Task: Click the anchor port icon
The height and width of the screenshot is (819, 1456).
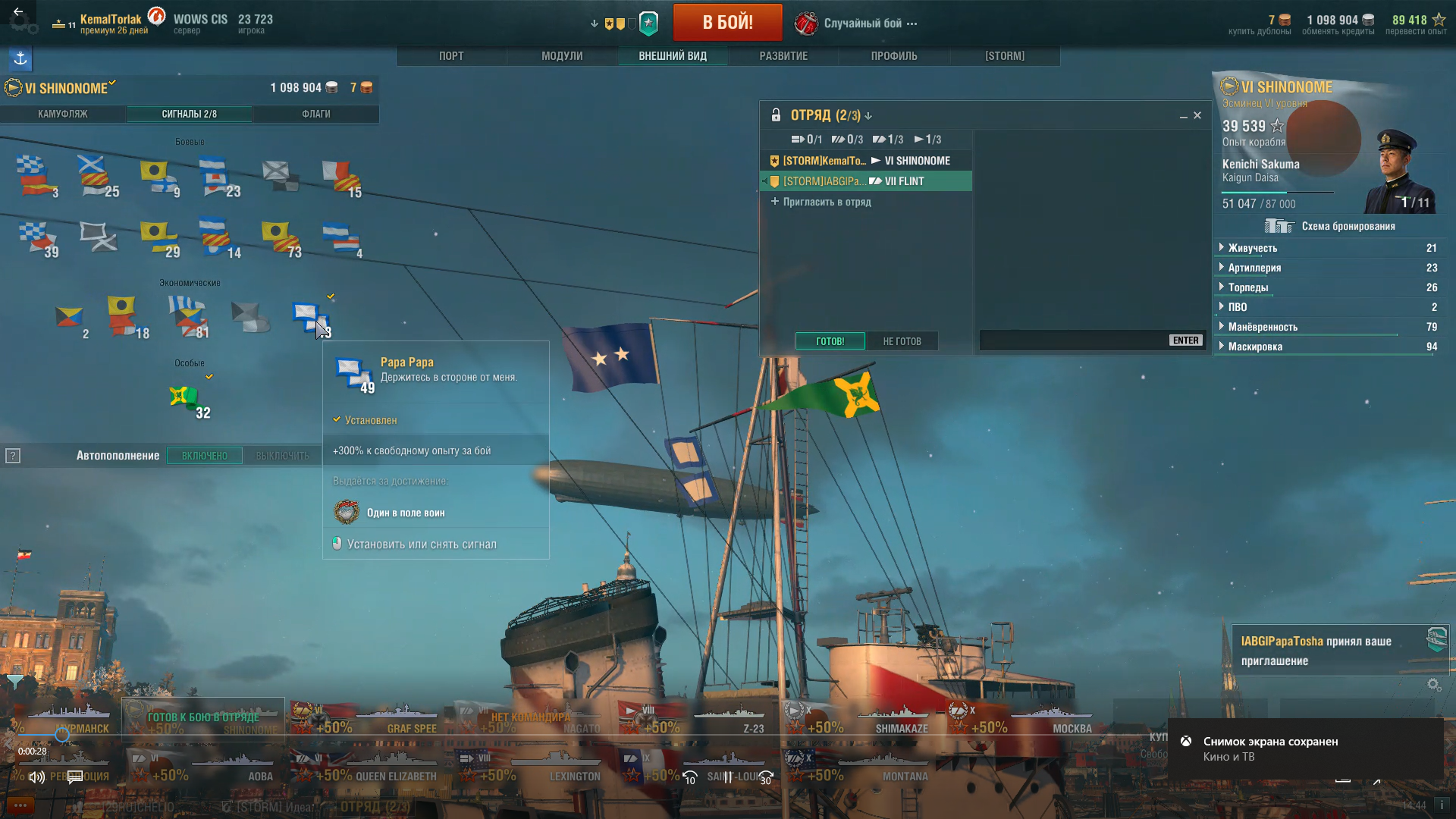Action: coord(20,58)
